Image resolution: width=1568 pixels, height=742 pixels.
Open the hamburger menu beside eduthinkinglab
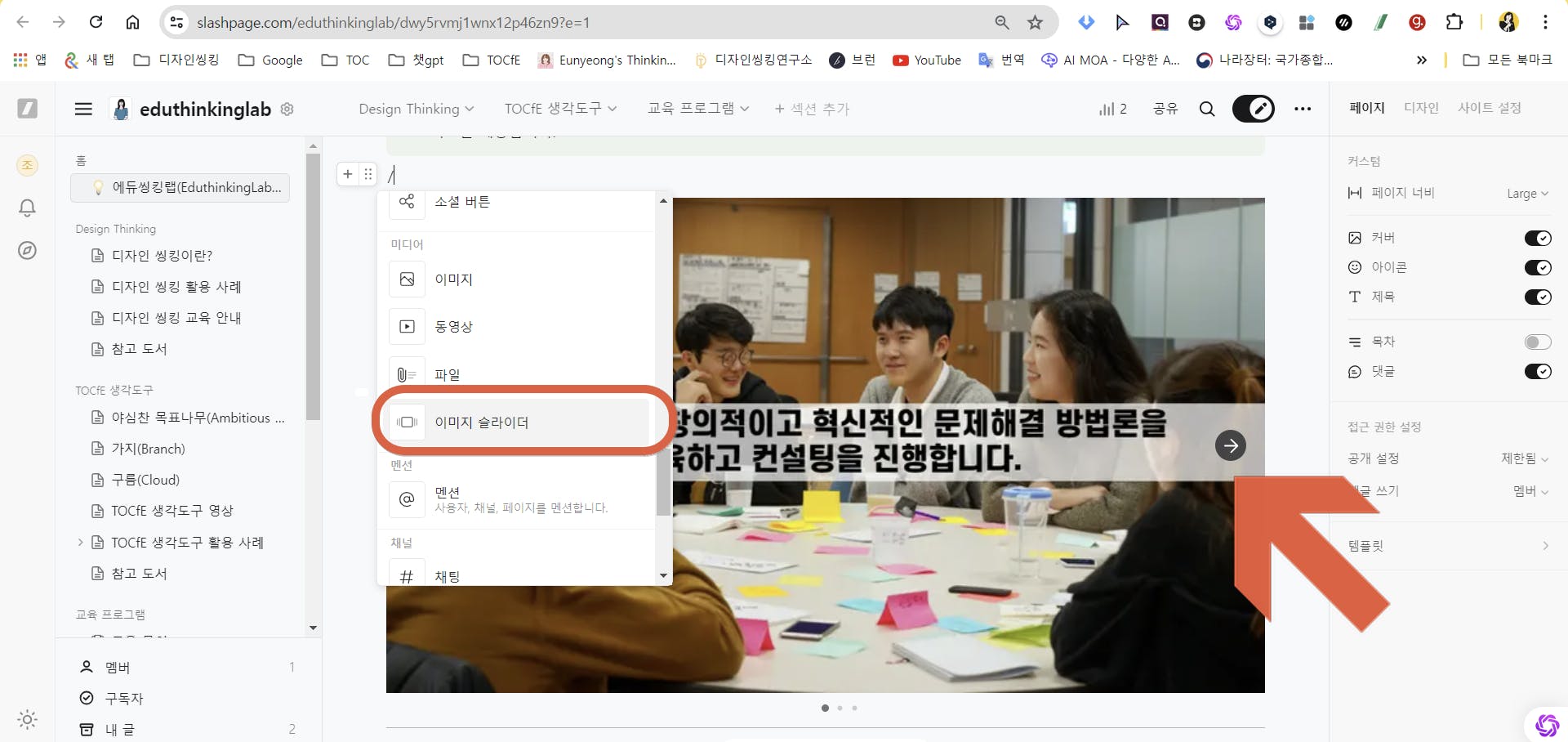click(x=83, y=109)
